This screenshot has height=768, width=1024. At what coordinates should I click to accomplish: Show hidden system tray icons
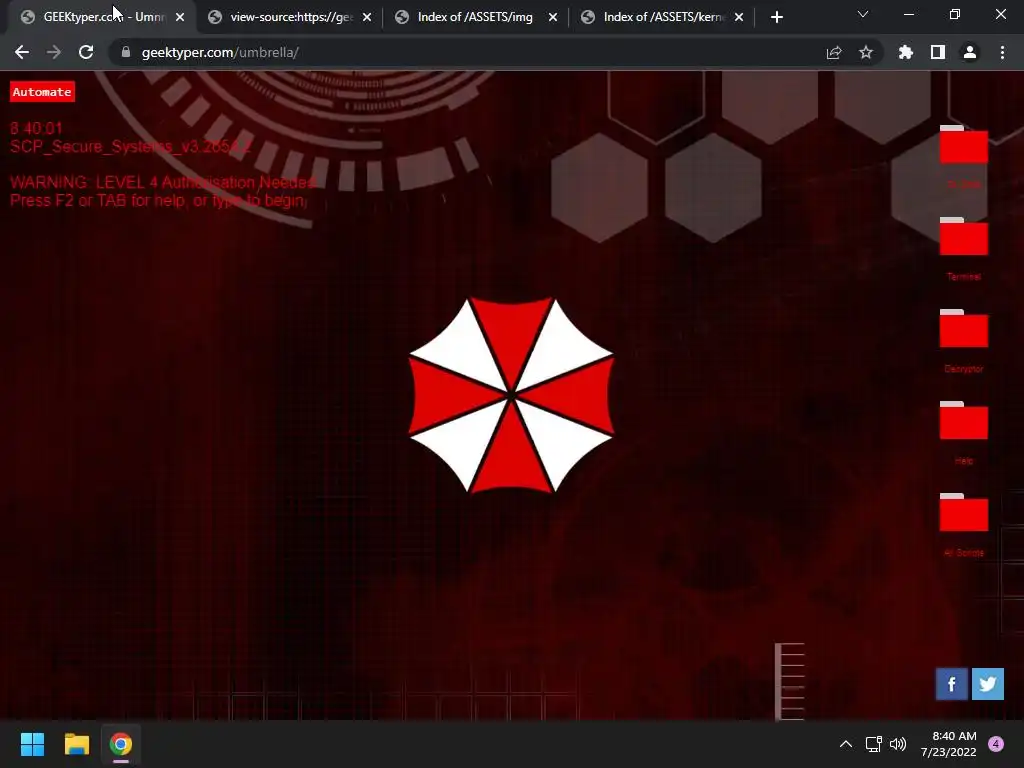tap(846, 744)
